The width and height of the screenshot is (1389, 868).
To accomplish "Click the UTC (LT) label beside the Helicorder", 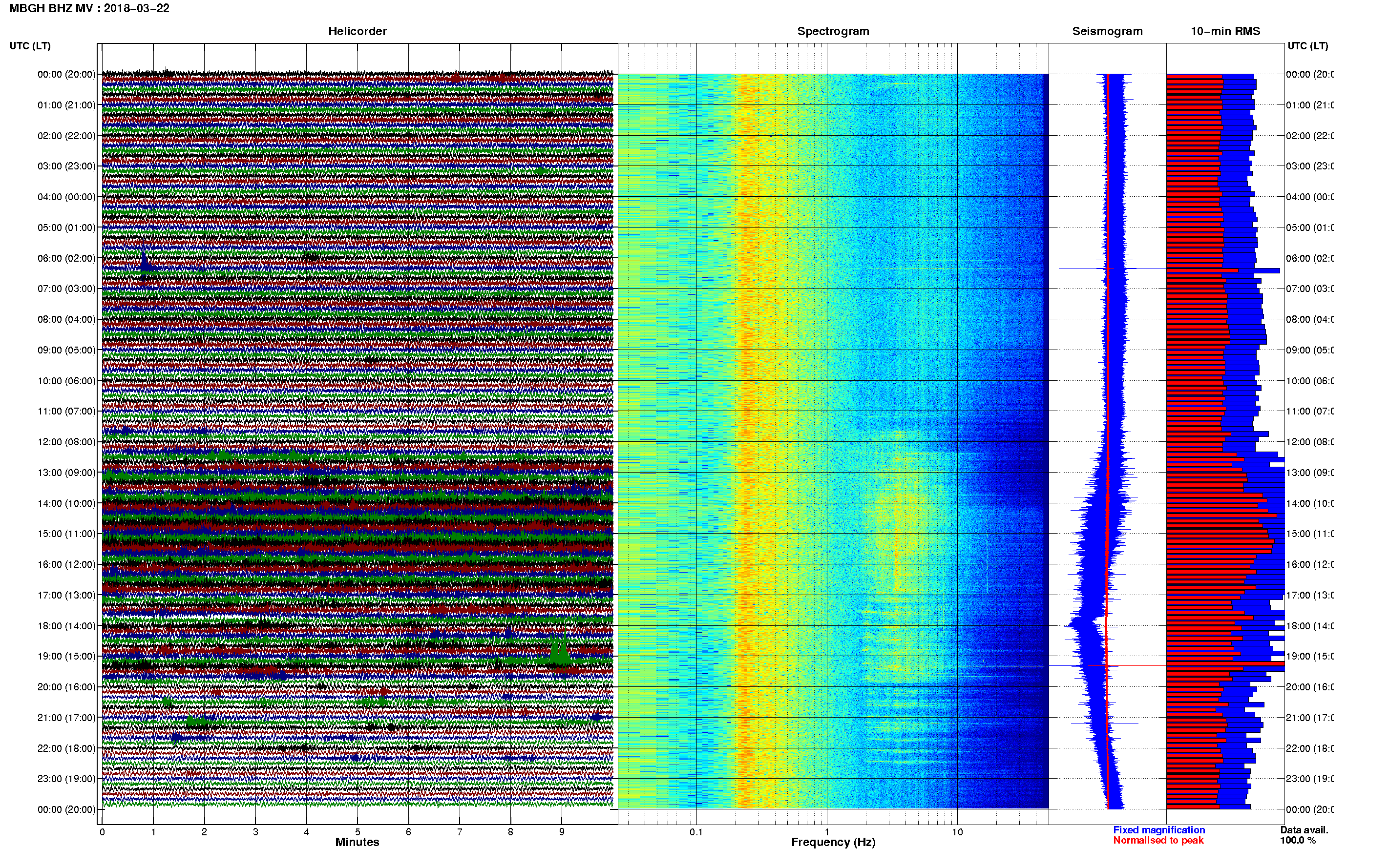I will coord(30,46).
